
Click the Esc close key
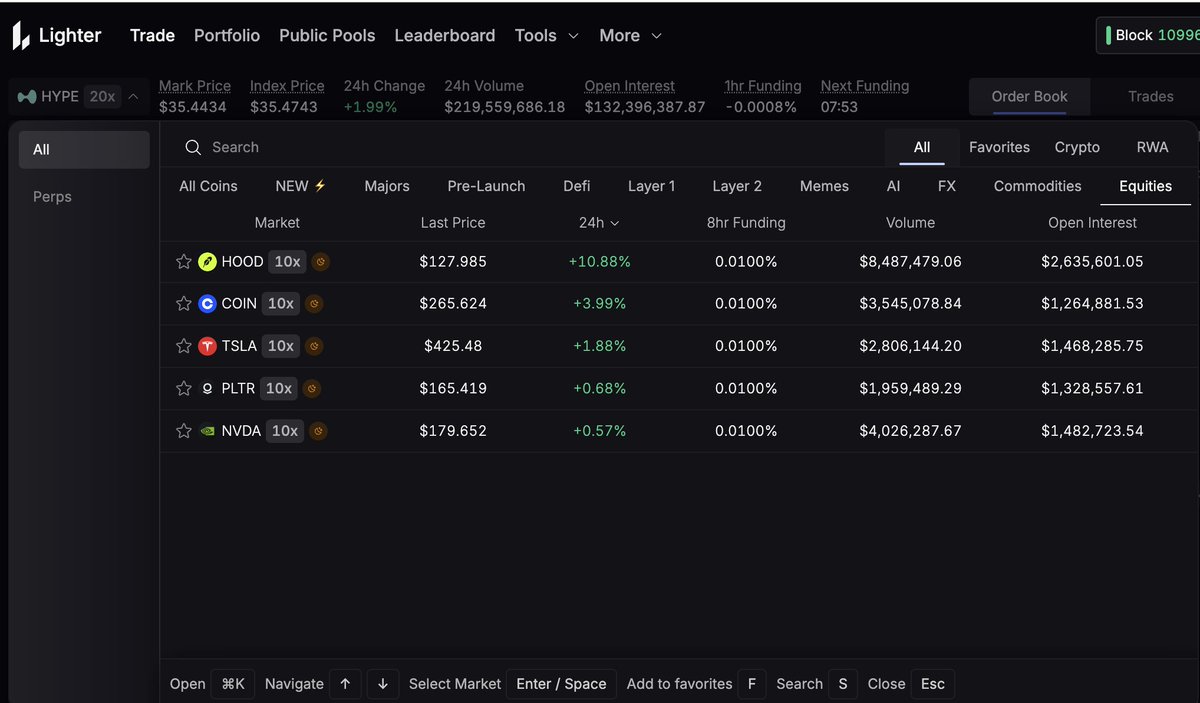point(932,684)
